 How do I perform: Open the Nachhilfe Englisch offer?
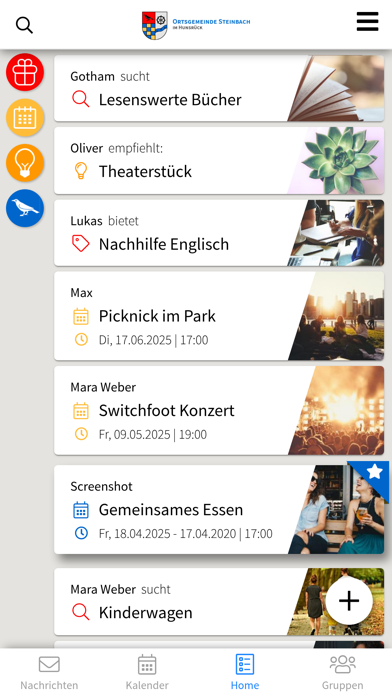pyautogui.click(x=219, y=233)
